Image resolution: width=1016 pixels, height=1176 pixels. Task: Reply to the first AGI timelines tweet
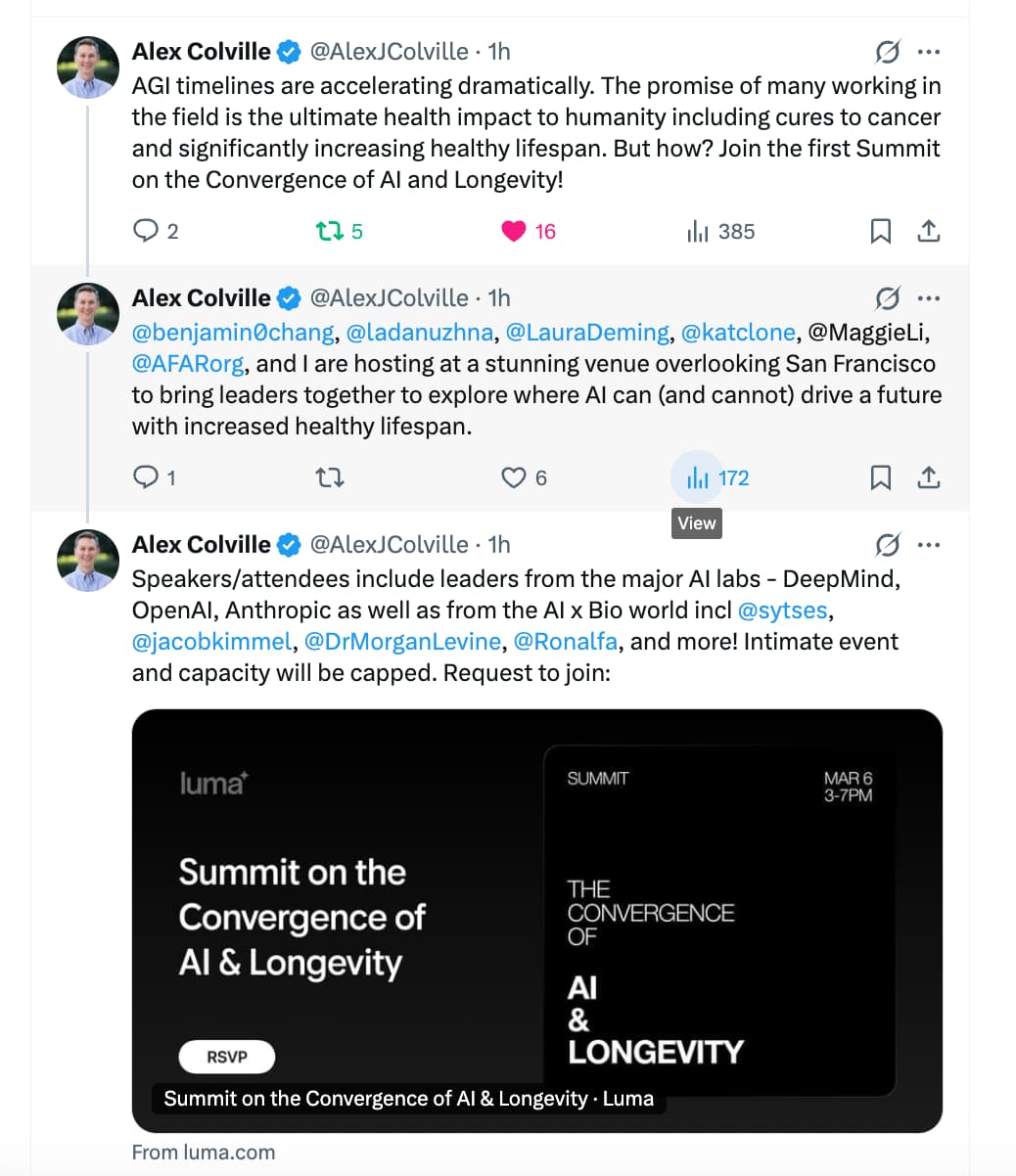(146, 231)
